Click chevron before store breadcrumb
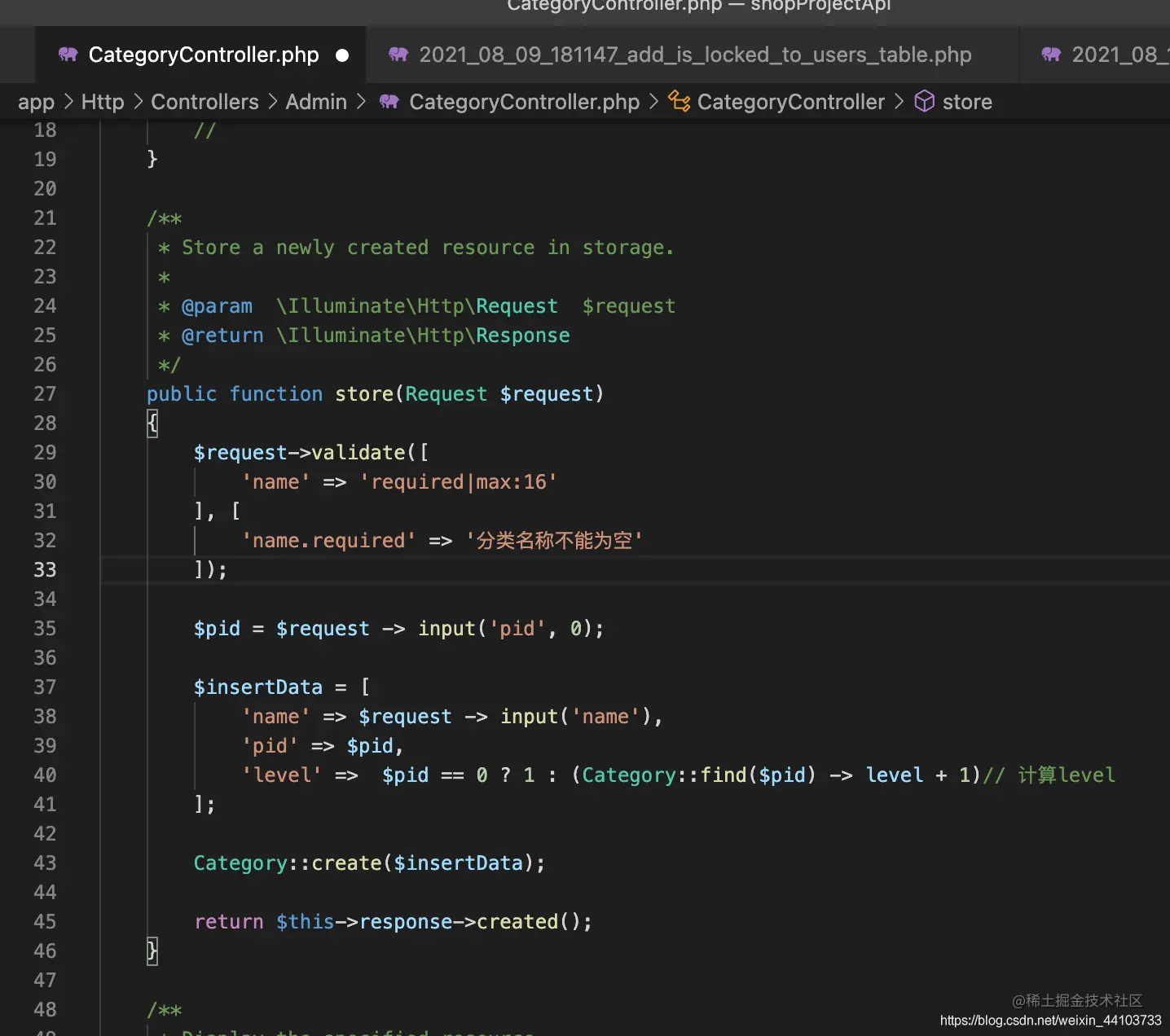This screenshot has height=1036, width=1170. pyautogui.click(x=899, y=102)
